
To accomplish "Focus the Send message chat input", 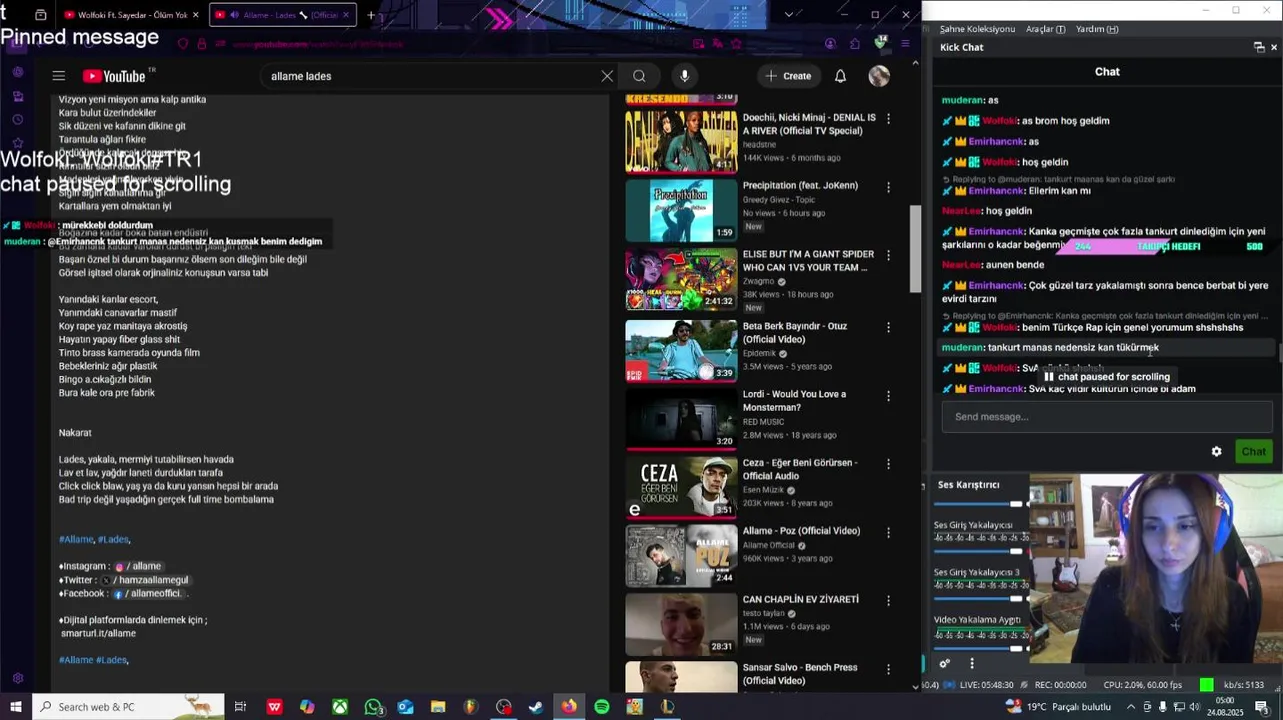I will tap(1107, 417).
